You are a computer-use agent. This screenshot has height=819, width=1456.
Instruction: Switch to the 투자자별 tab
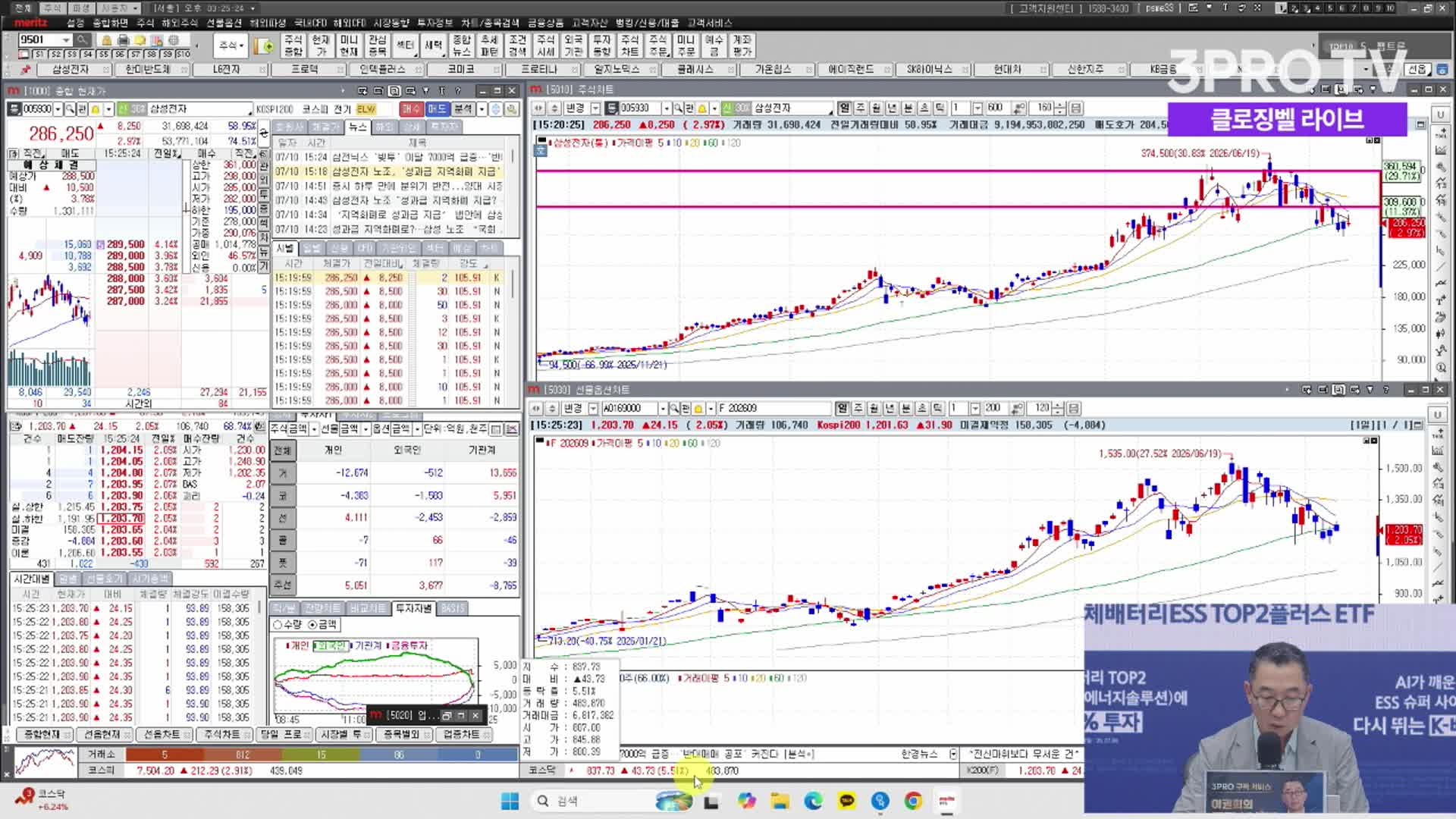pyautogui.click(x=413, y=608)
